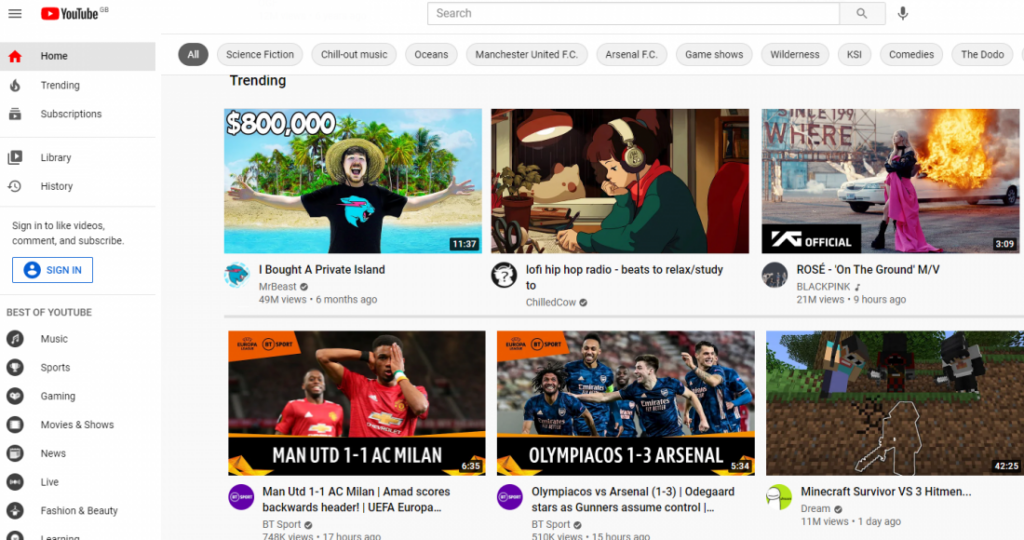Image resolution: width=1024 pixels, height=540 pixels.
Task: Open BT Sport avatar beside Olympiacos video
Action: [x=509, y=498]
